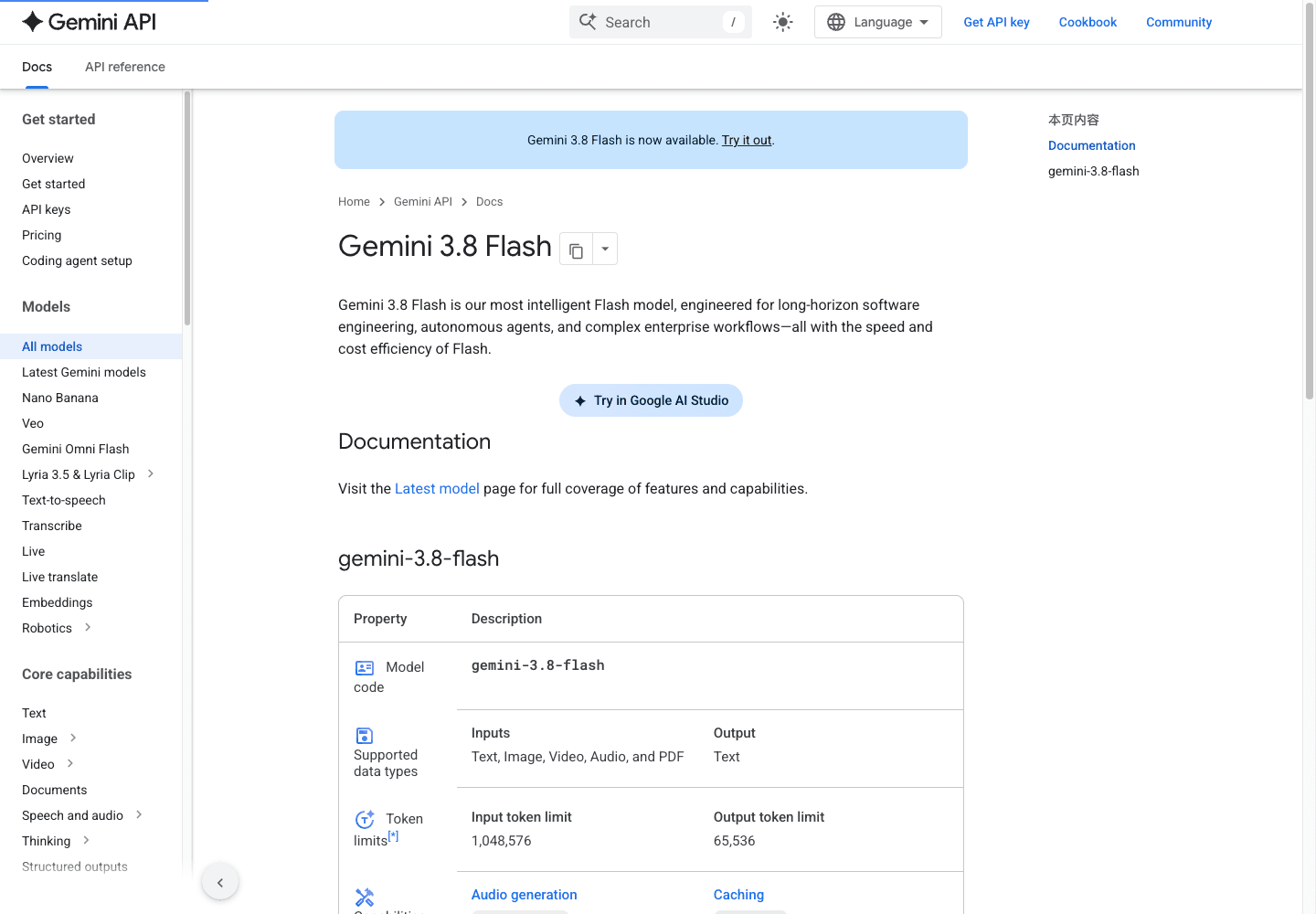Expand the Robotics section
Viewport: 1316px width, 914px height.
coord(88,627)
